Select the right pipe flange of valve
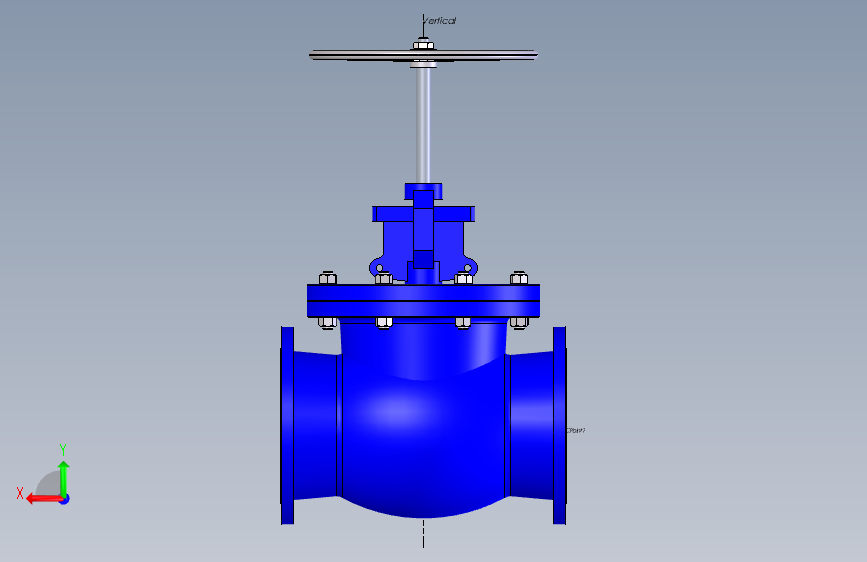Screen dimensions: 867x562 (x=560, y=425)
